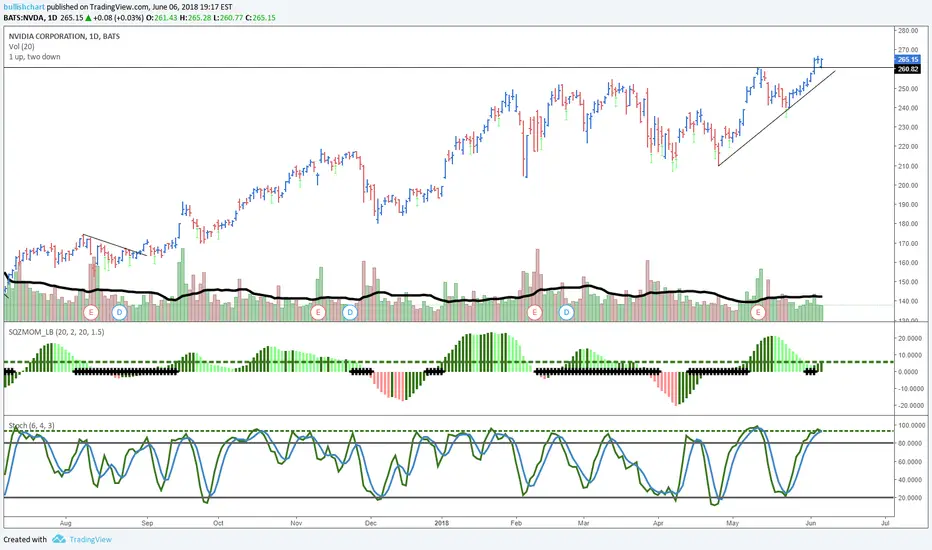Click the Sep label on the time axis
This screenshot has width=932, height=550.
[x=147, y=523]
